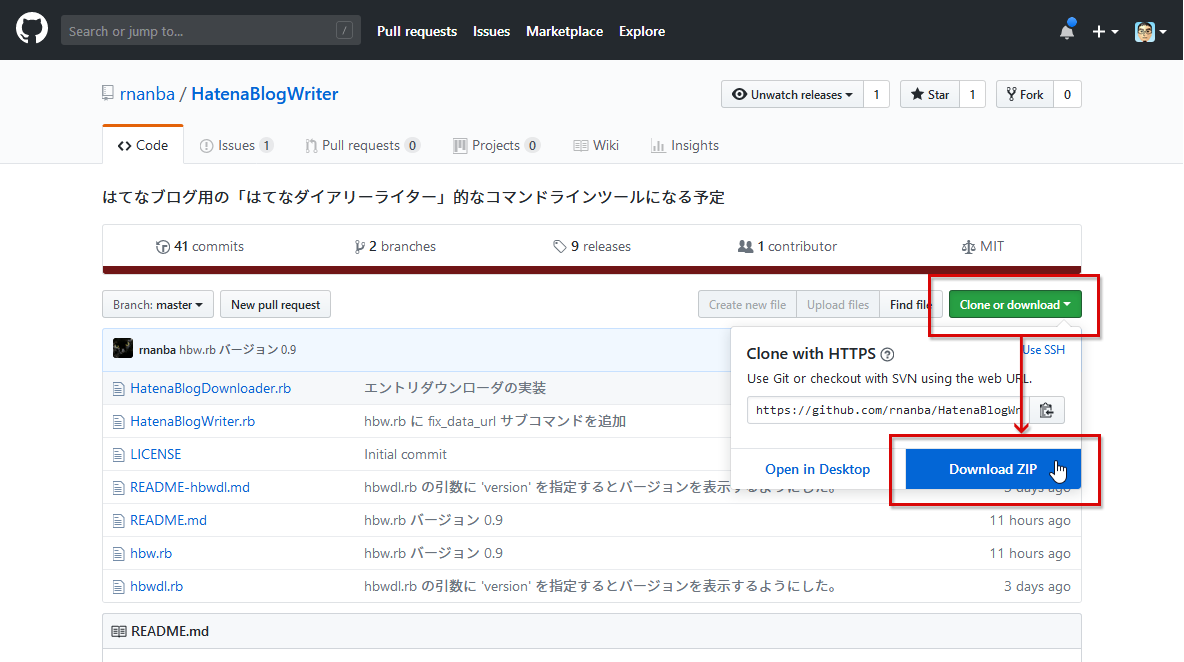
Task: Open the user avatar menu
Action: pyautogui.click(x=1150, y=32)
